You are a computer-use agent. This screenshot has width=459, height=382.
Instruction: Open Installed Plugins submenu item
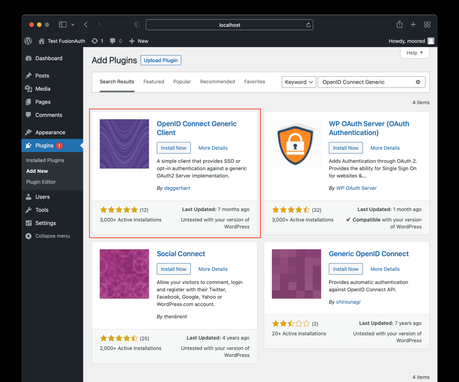[x=45, y=160]
